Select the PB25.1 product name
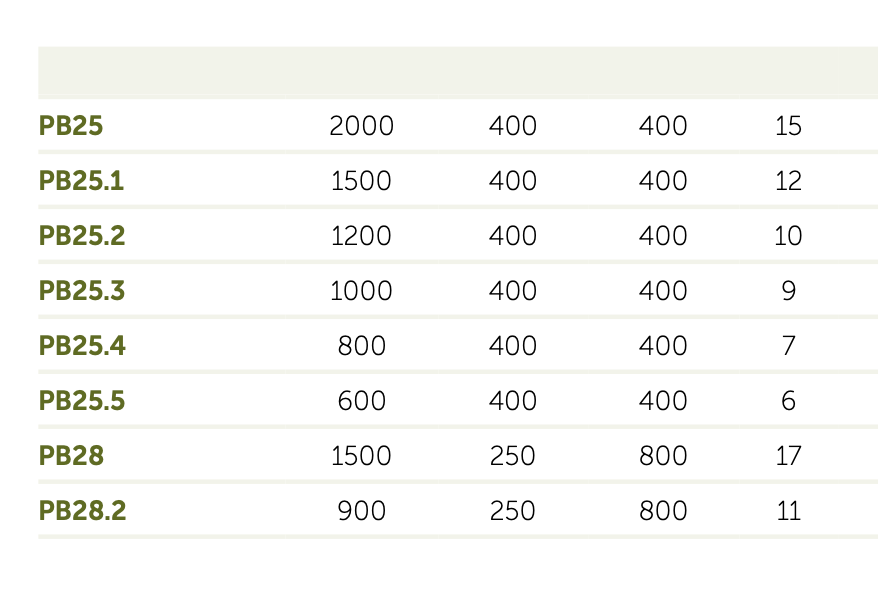This screenshot has height=602, width=878. (82, 181)
